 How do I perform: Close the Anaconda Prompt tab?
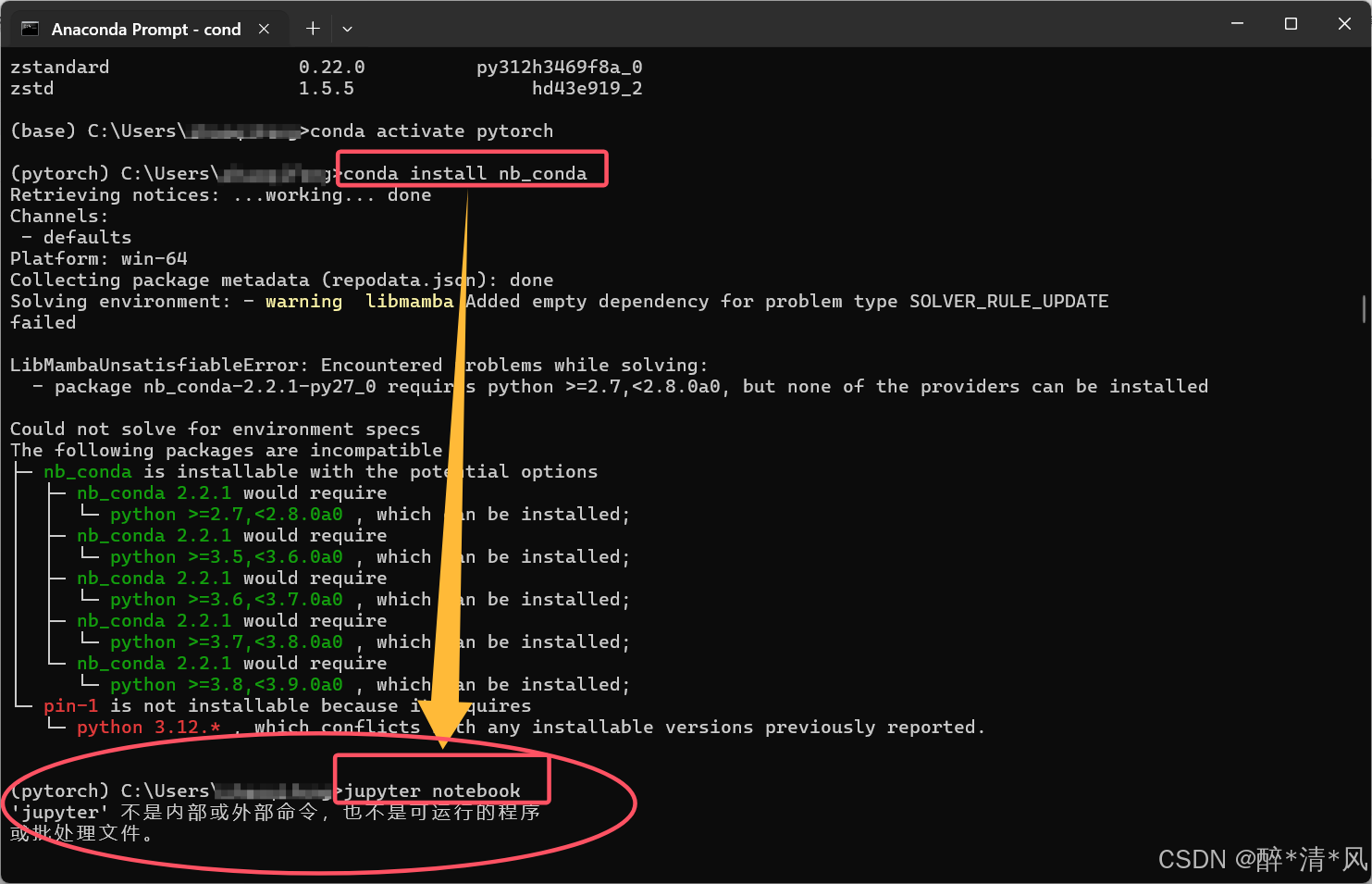tap(264, 29)
